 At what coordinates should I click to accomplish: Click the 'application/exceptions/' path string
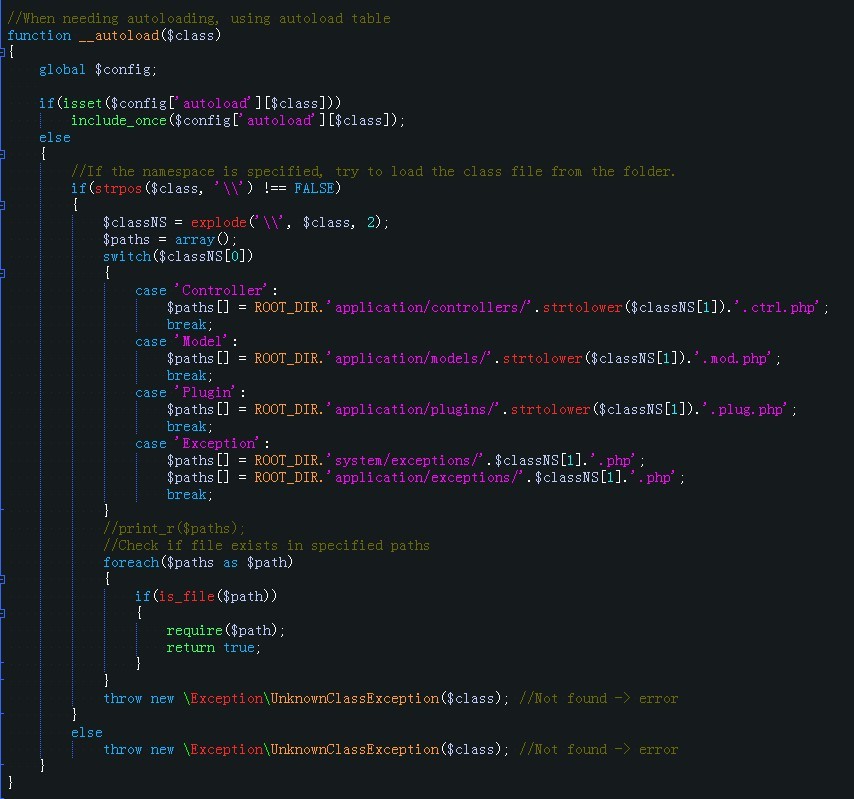(x=425, y=478)
